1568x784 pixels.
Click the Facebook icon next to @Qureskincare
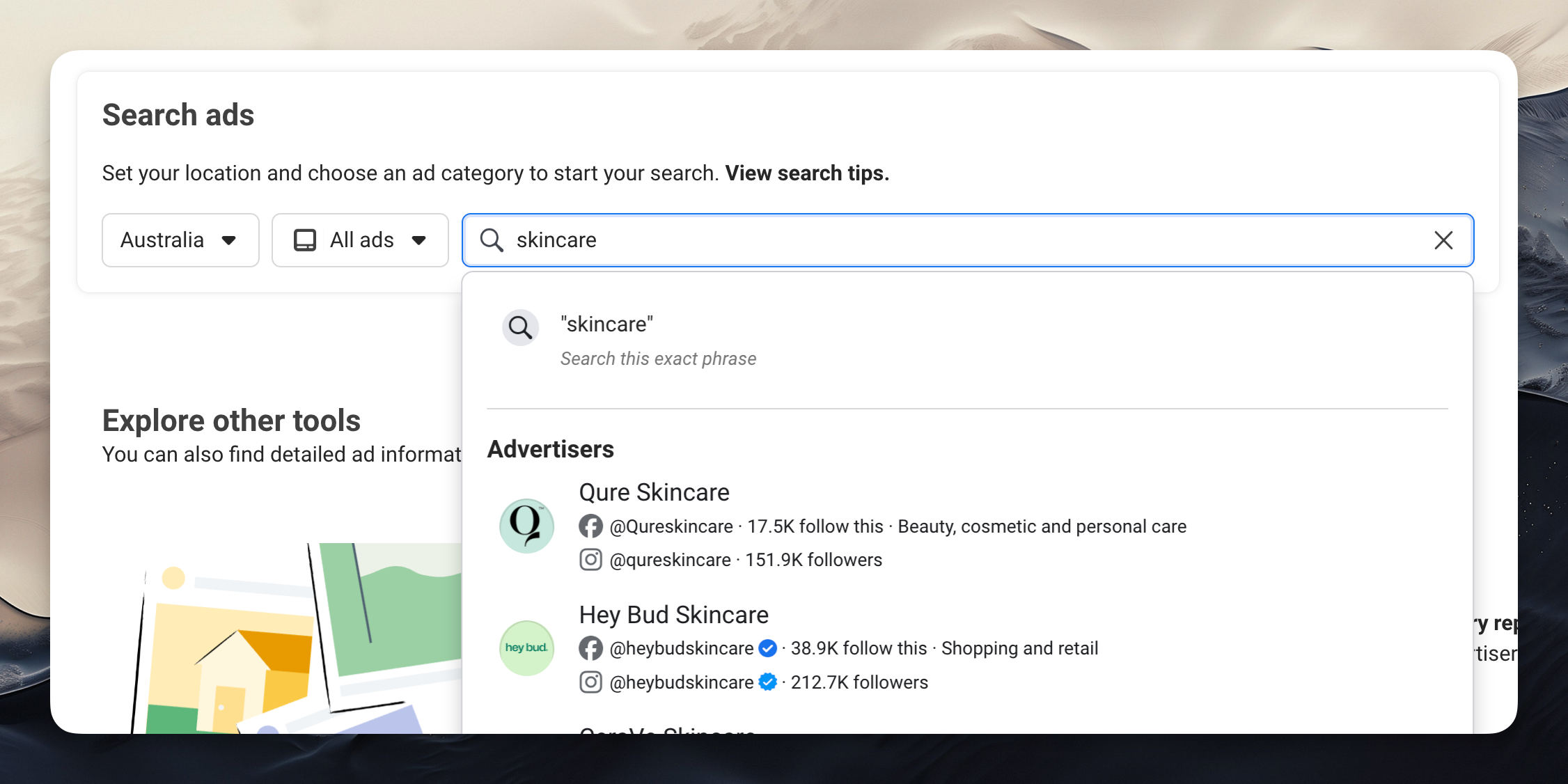click(x=590, y=526)
